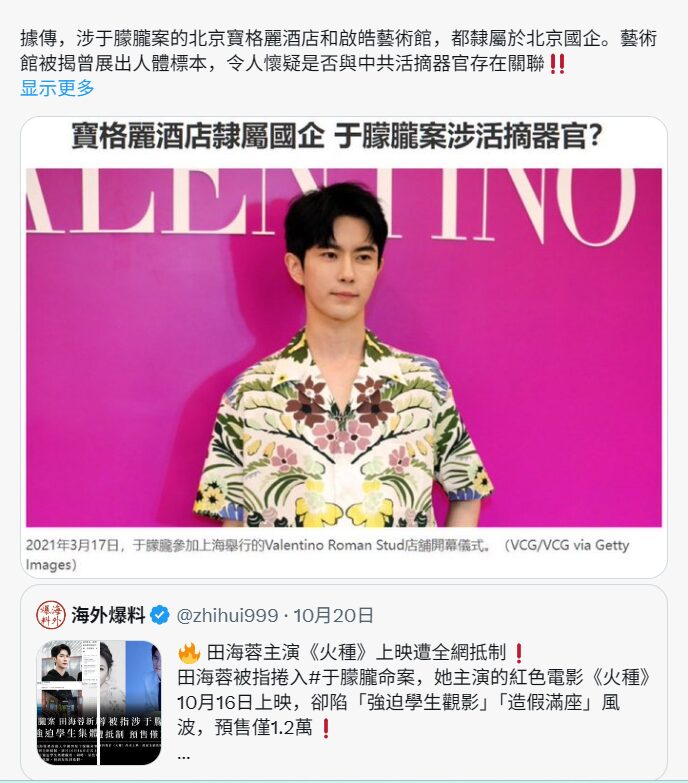The width and height of the screenshot is (688, 783).
Task: Open the Valentino event photo
Action: 344,348
